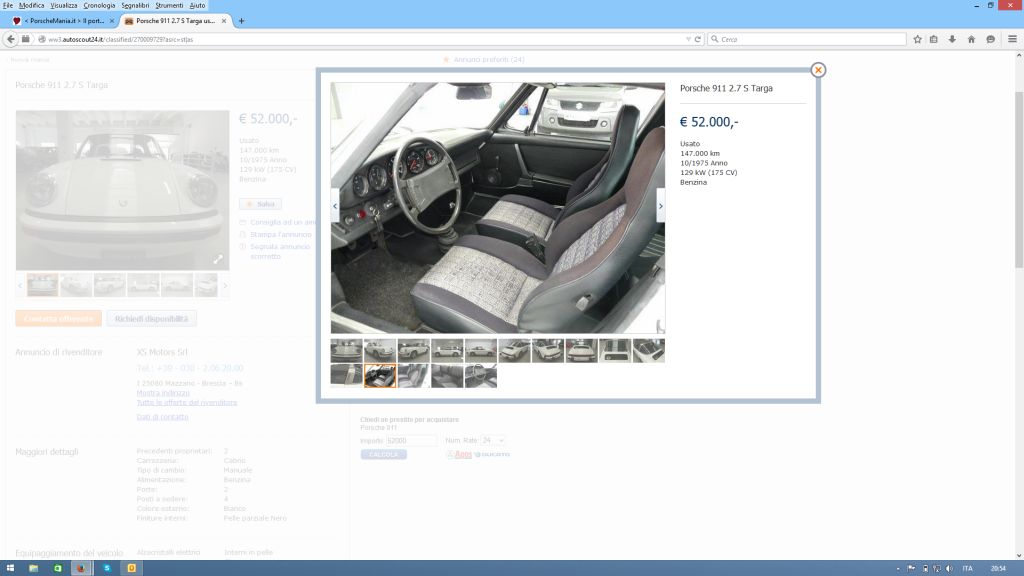Open the Segnalibri menu
The height and width of the screenshot is (576, 1024).
135,5
